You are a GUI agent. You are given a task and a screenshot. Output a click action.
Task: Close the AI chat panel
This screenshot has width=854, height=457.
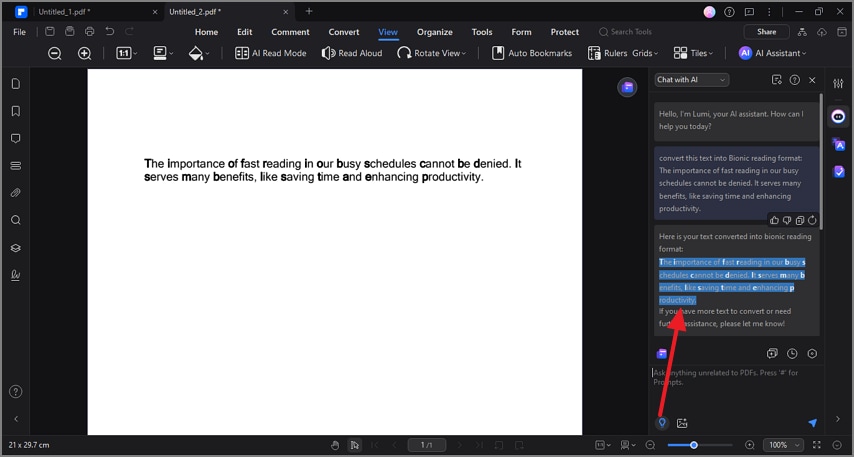(x=812, y=80)
